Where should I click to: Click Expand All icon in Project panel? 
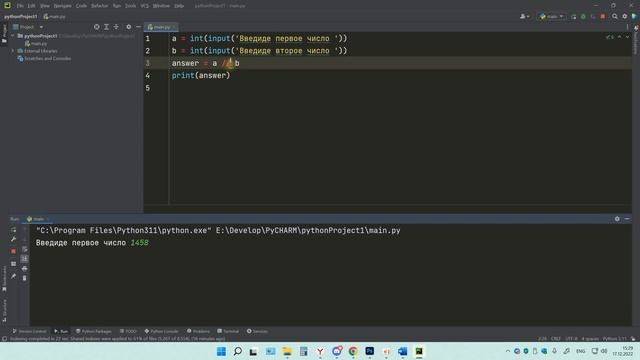107,27
